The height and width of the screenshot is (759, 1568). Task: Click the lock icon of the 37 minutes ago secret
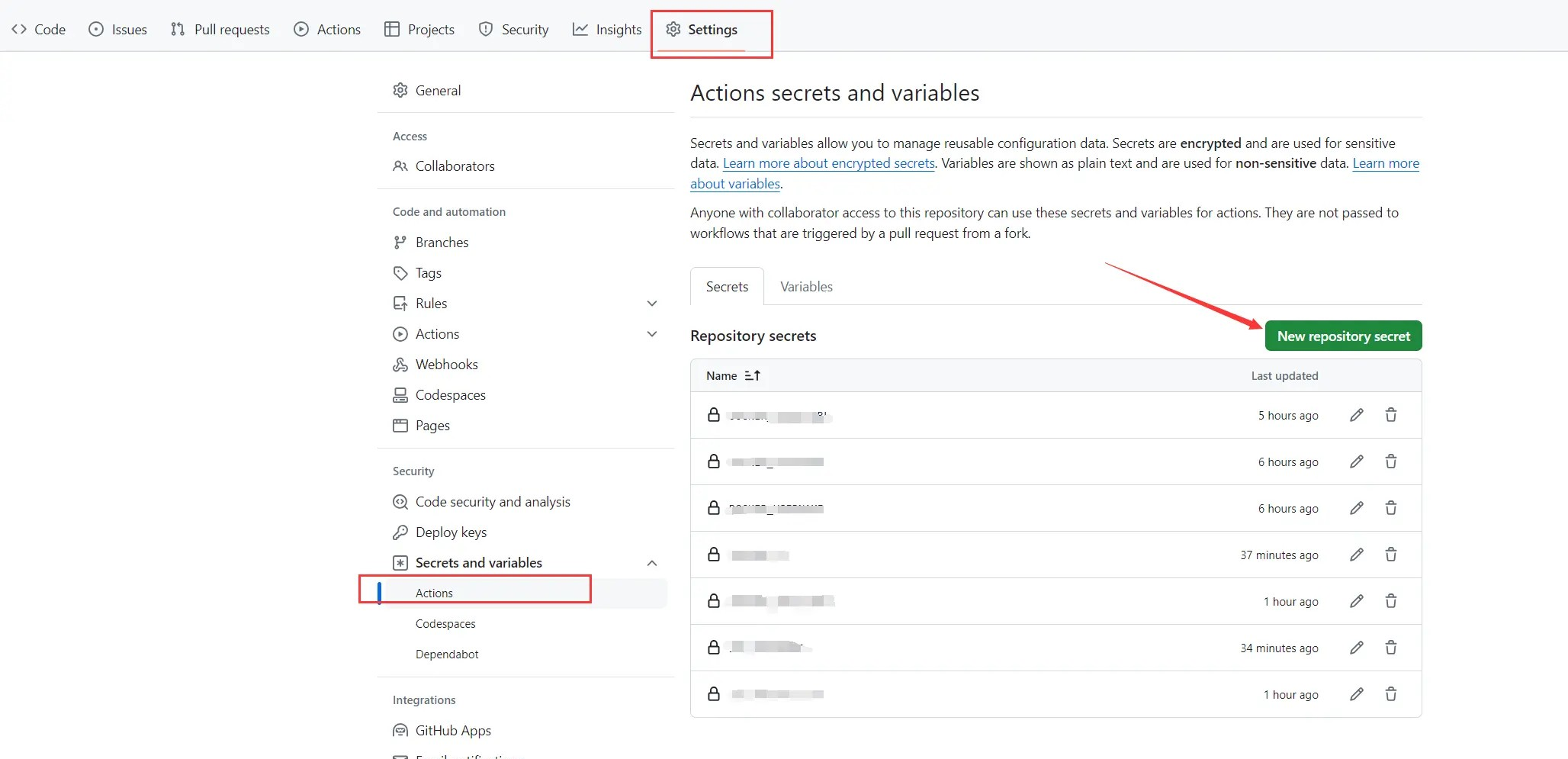(714, 555)
